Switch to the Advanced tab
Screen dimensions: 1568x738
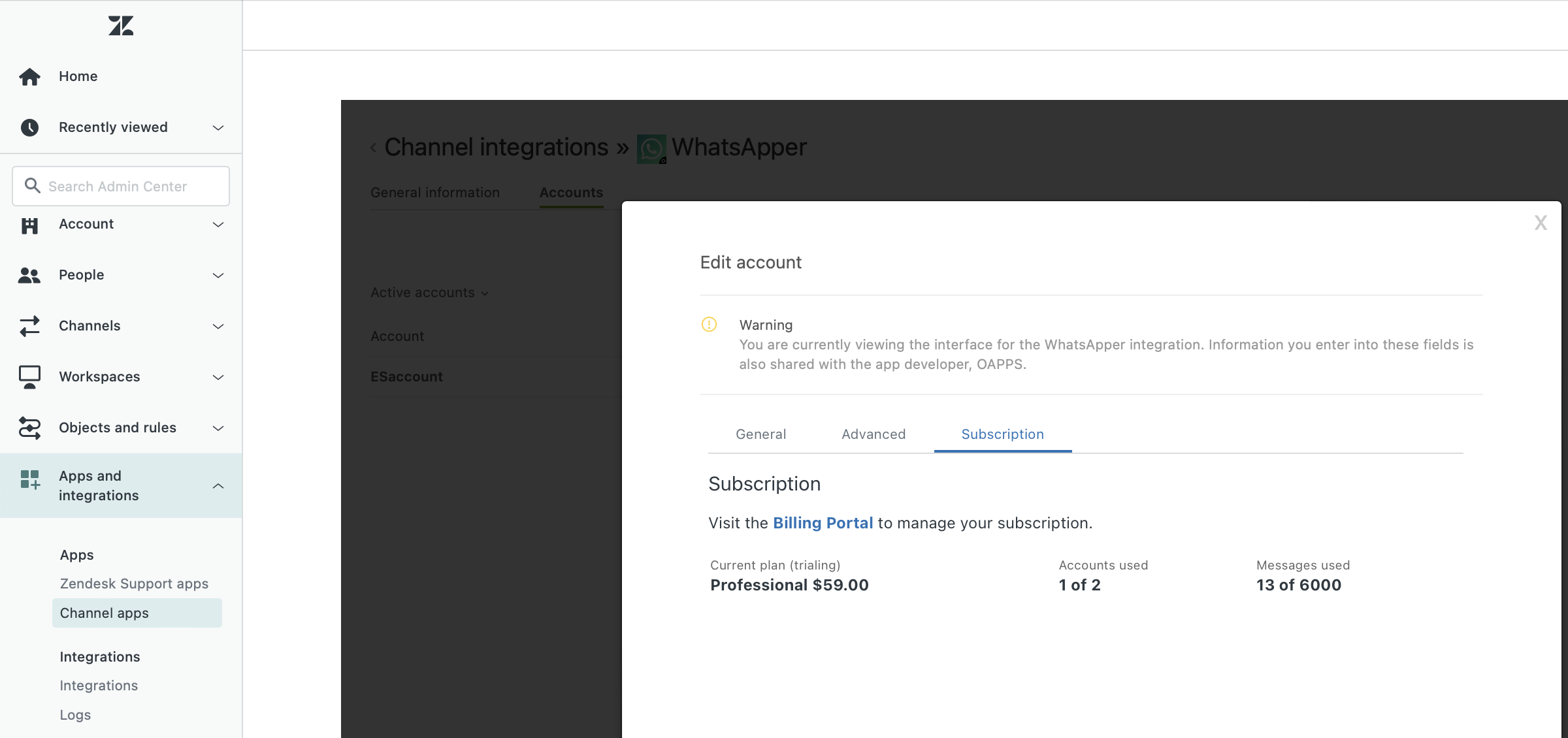click(x=874, y=434)
